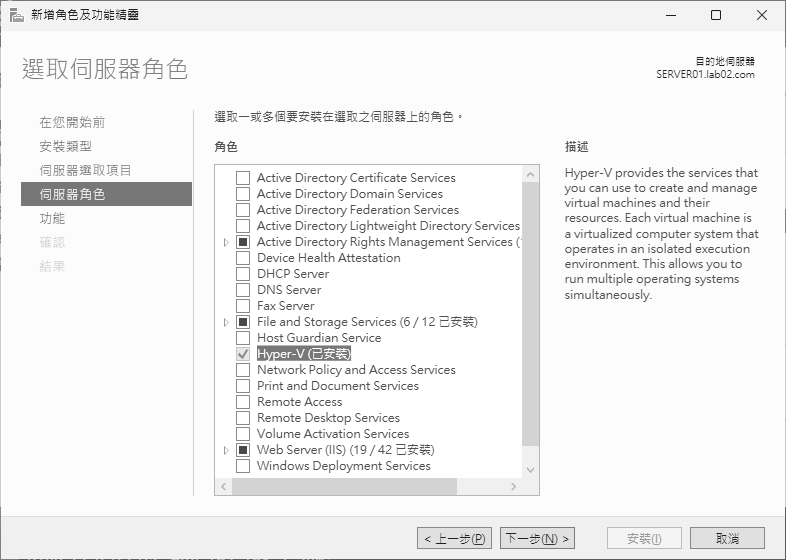Image resolution: width=786 pixels, height=560 pixels.
Task: Select Windows Deployment Services label
Action: click(344, 466)
